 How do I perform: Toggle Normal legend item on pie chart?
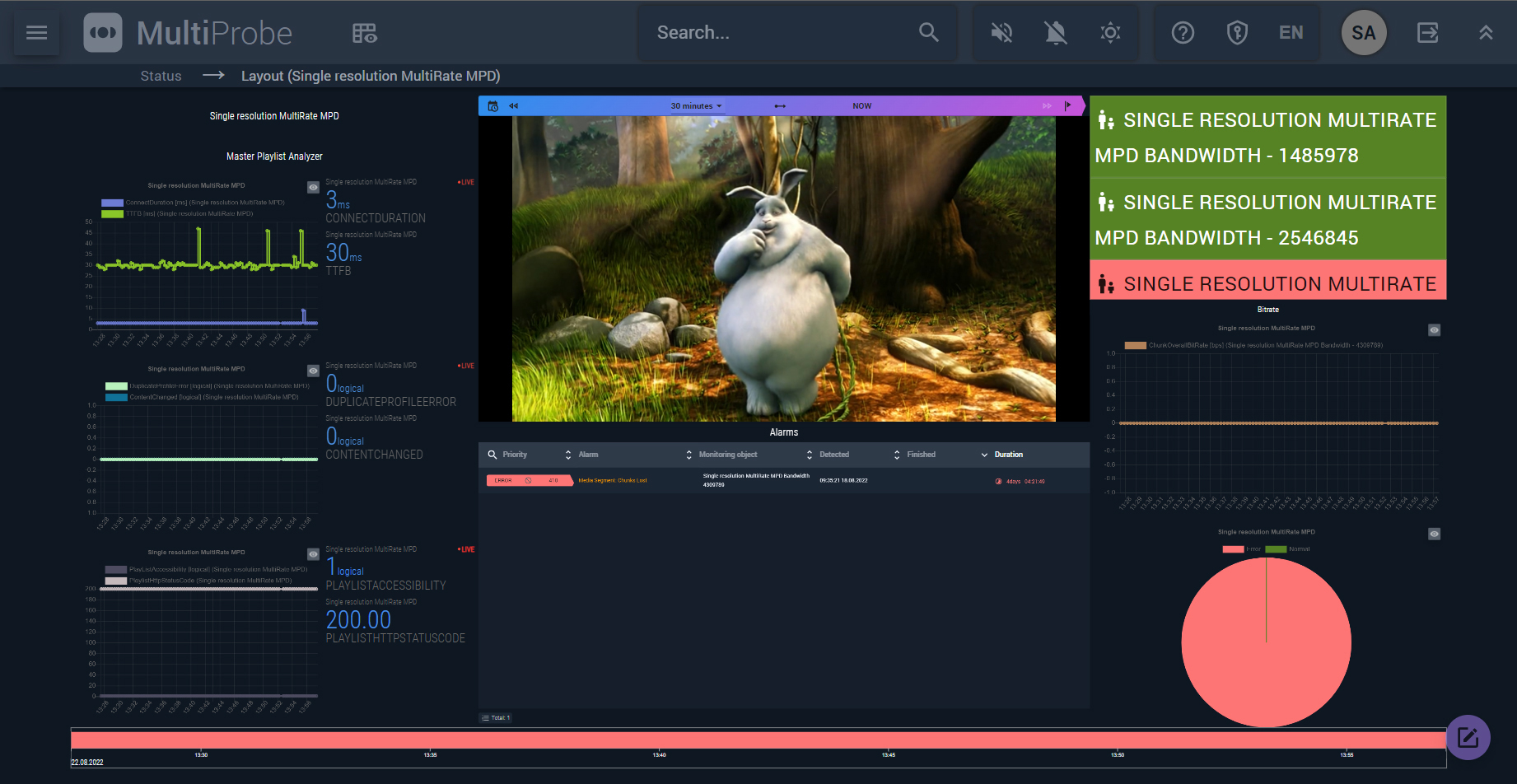(1287, 549)
